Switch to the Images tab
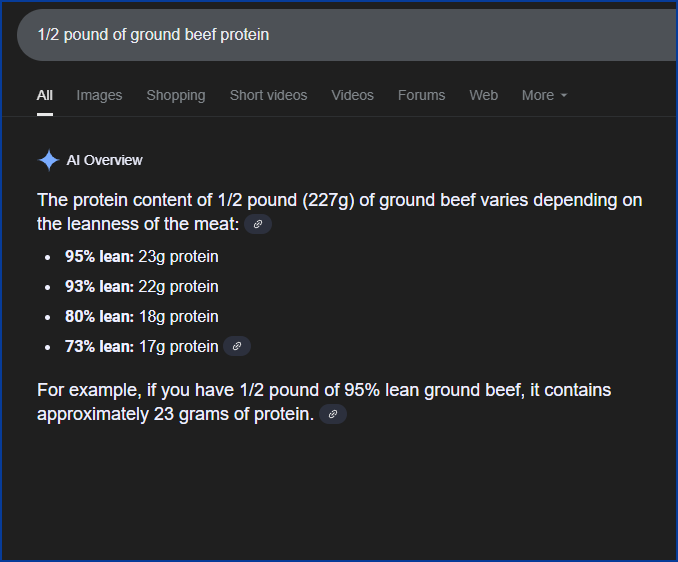678x562 pixels. click(99, 95)
